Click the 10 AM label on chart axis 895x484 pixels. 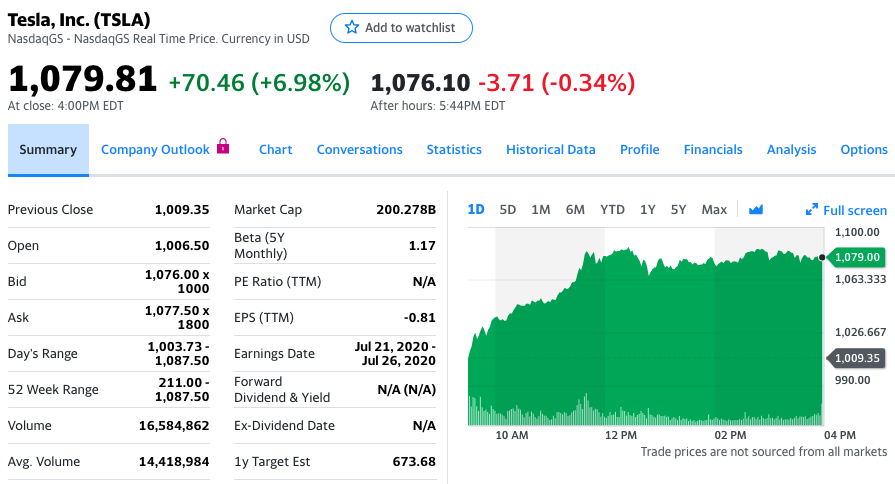(x=511, y=435)
